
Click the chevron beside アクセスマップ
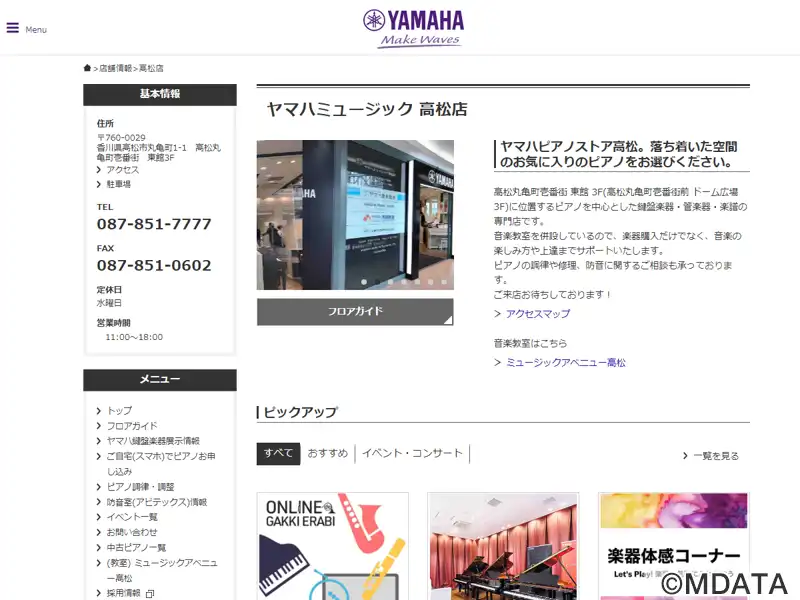pos(497,314)
